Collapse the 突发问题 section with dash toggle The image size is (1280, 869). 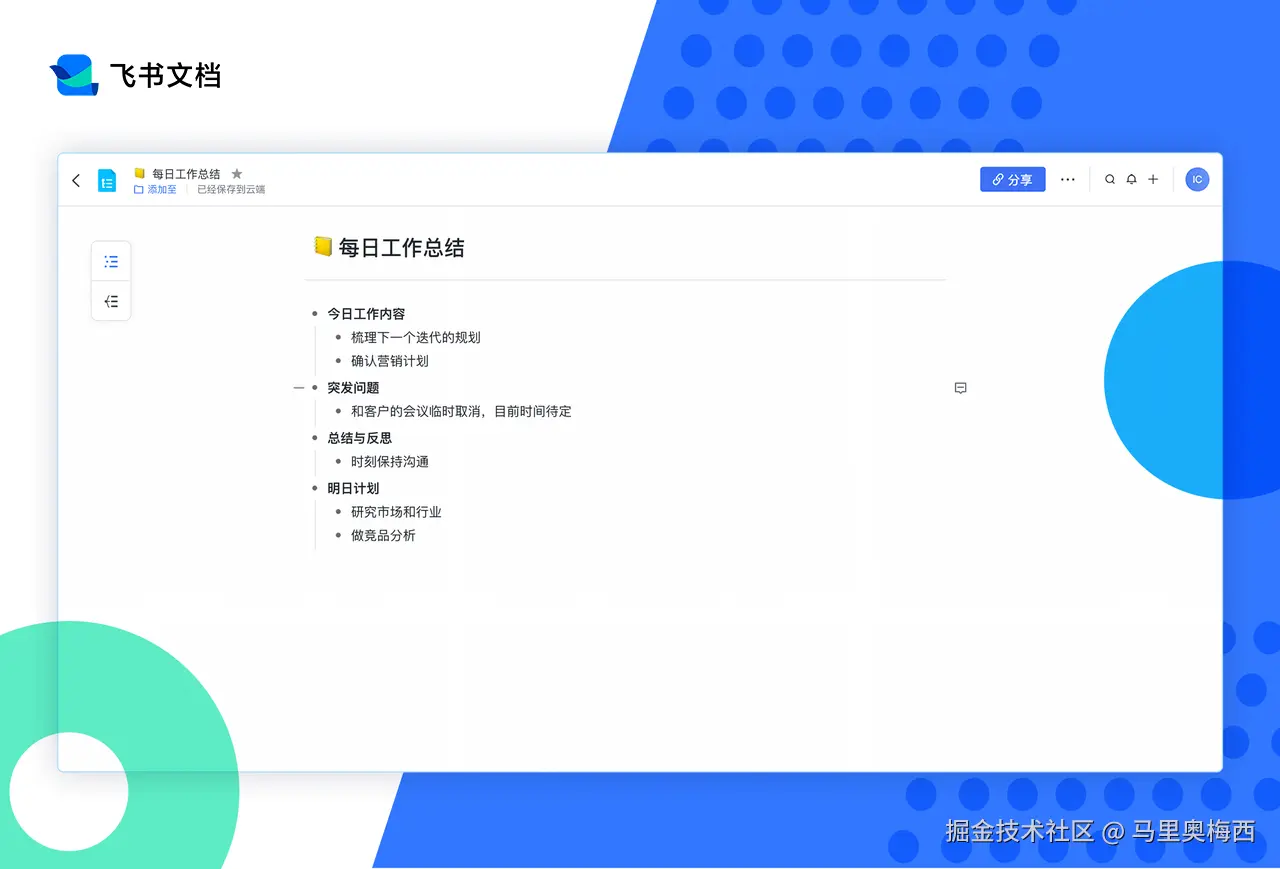coord(298,388)
